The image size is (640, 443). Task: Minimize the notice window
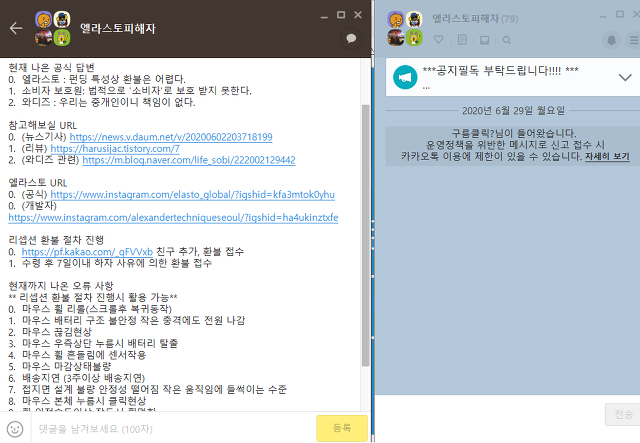(324, 17)
